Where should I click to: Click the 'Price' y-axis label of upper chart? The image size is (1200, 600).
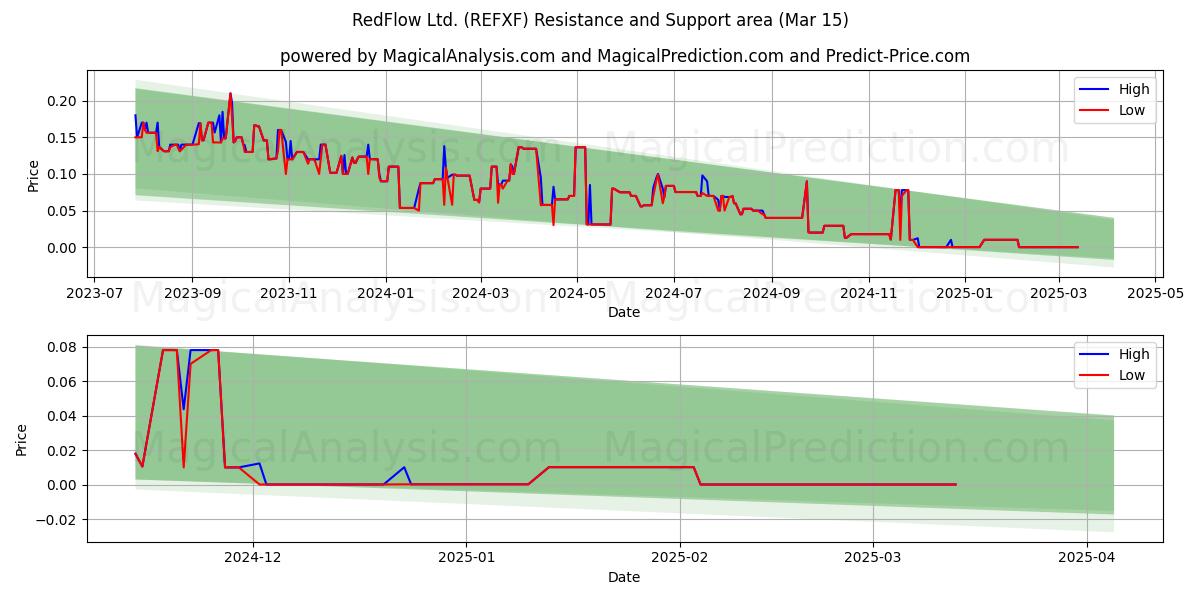click(33, 174)
